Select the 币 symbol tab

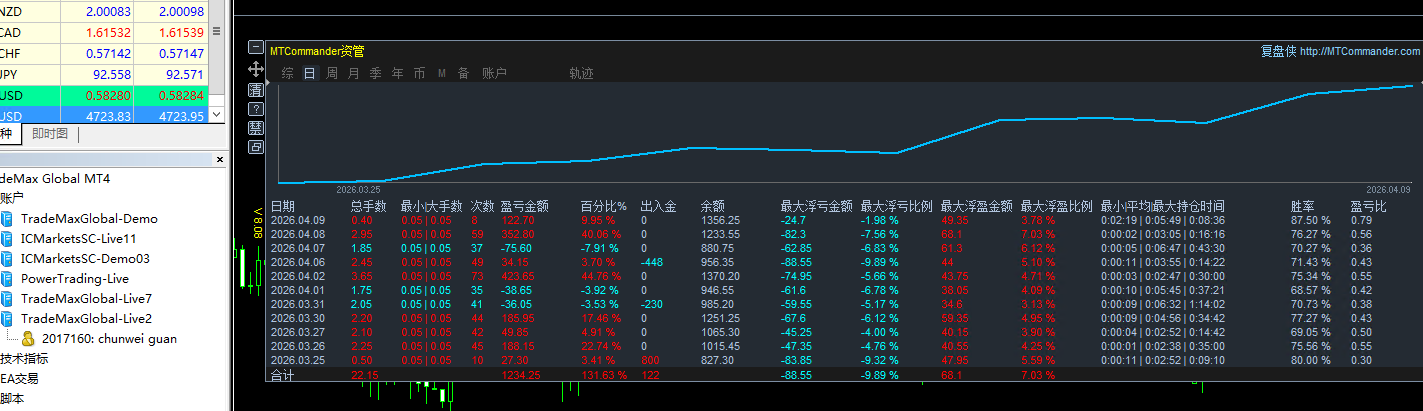pyautogui.click(x=419, y=73)
